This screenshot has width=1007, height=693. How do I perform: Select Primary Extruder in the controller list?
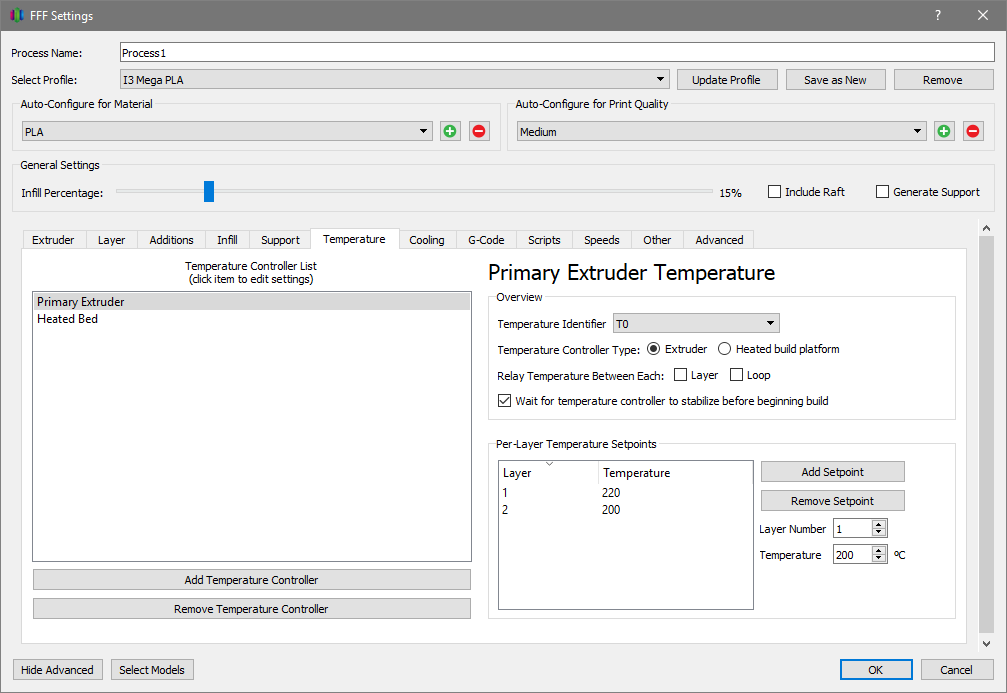point(252,301)
